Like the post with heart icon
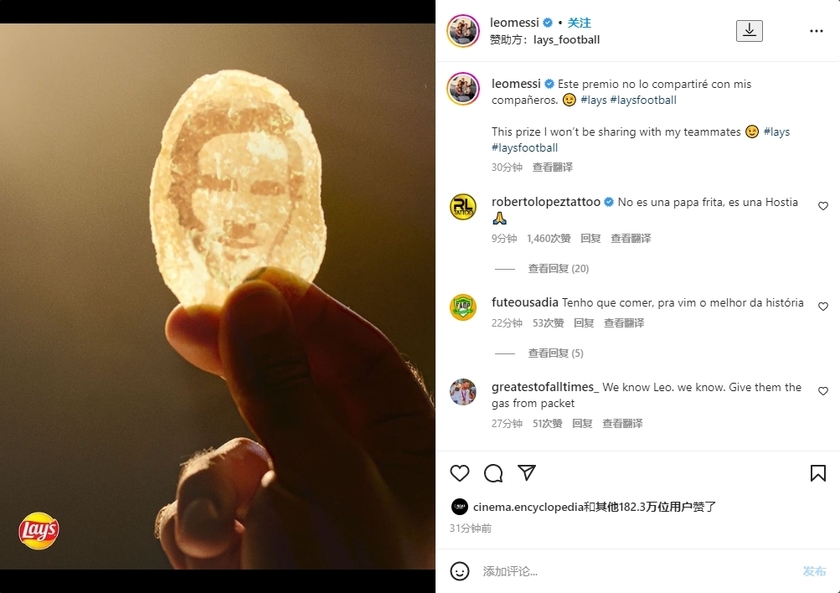Viewport: 840px width, 593px height. (x=460, y=473)
